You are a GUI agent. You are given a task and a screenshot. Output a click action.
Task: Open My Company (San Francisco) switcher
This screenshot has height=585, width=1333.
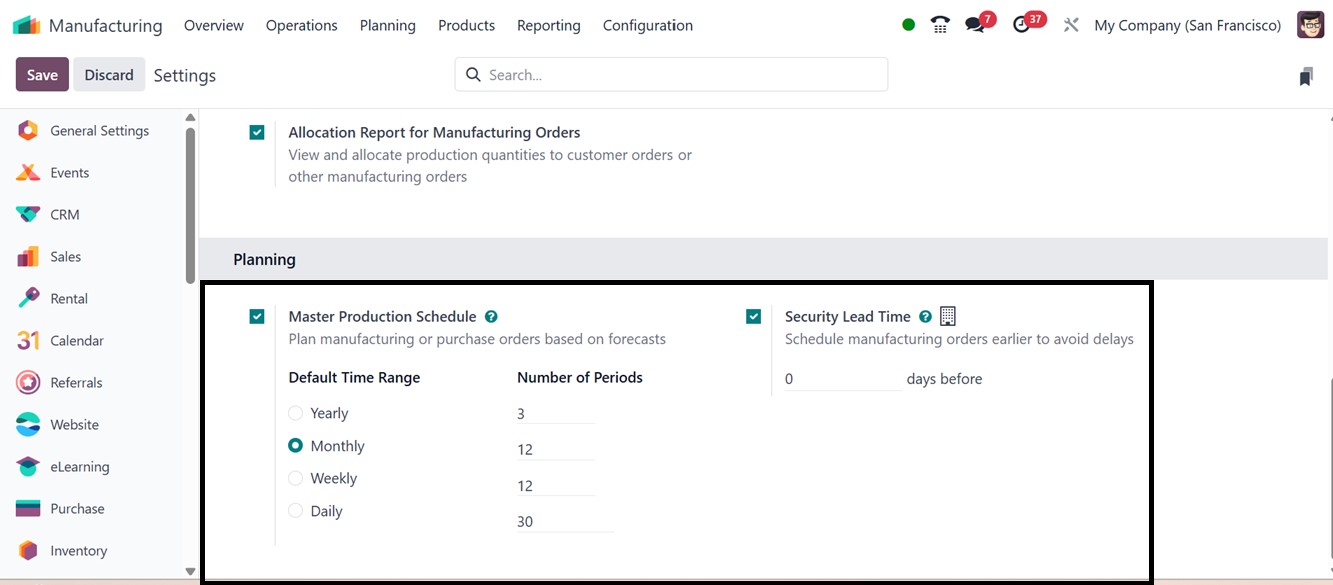click(1187, 25)
